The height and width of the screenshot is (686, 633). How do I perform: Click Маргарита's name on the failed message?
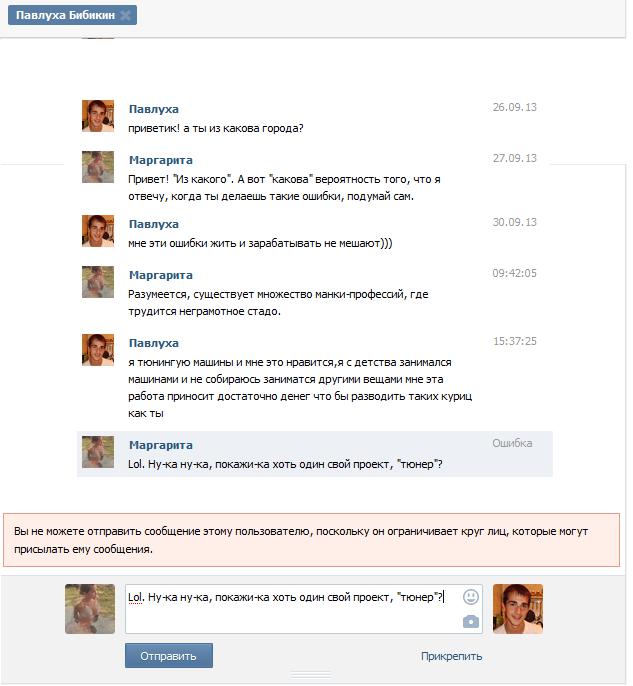(160, 445)
